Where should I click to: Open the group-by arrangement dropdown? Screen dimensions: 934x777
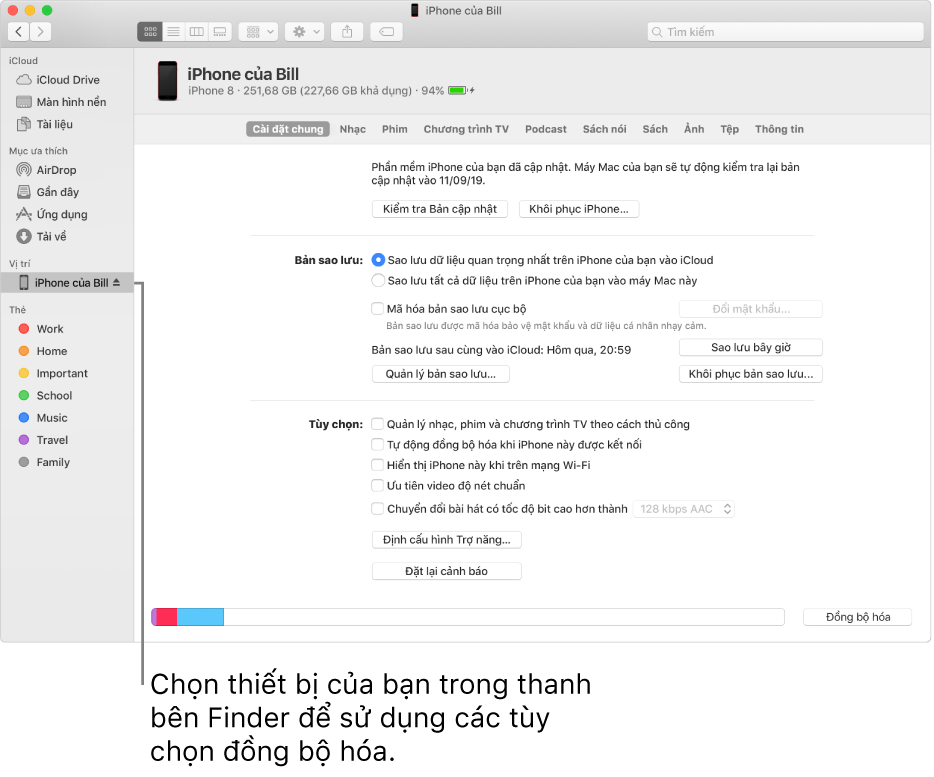coord(259,32)
